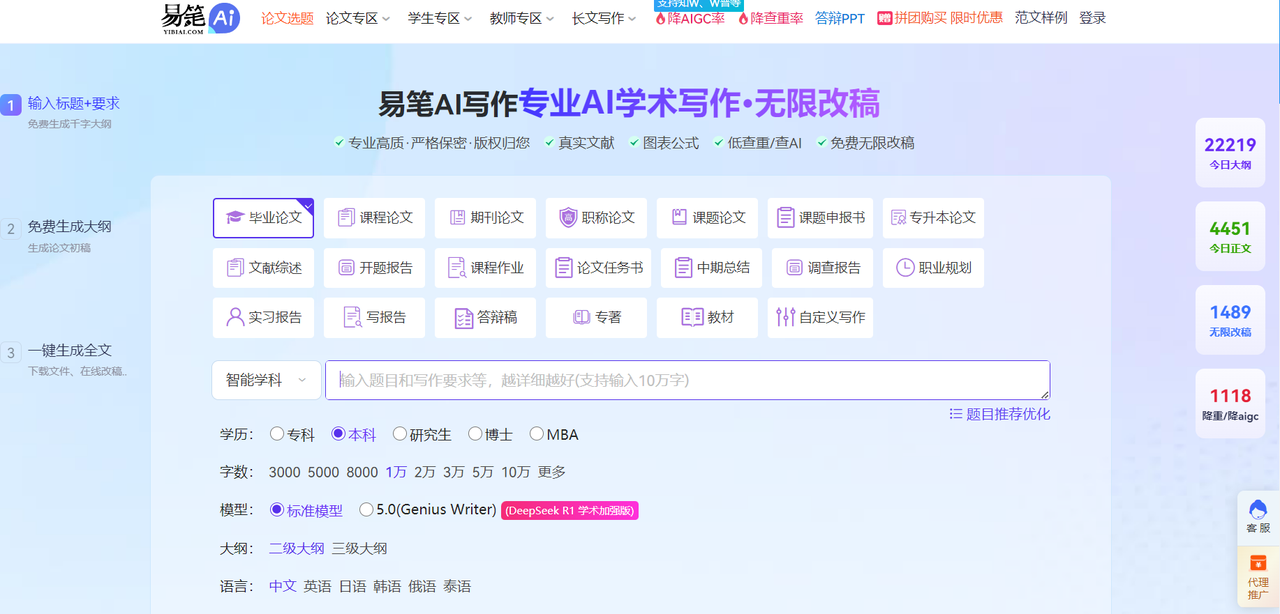Select the 课程作业 pencil-page icon
Viewport: 1280px width, 614px height.
(x=457, y=268)
